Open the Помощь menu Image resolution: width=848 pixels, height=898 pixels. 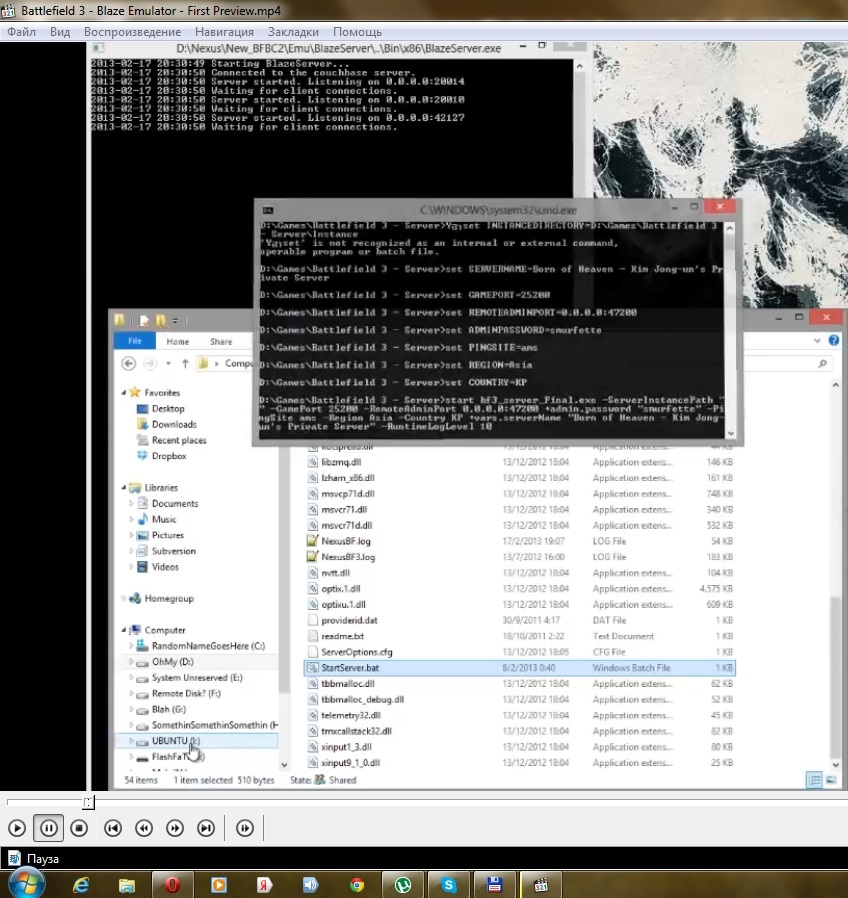357,32
